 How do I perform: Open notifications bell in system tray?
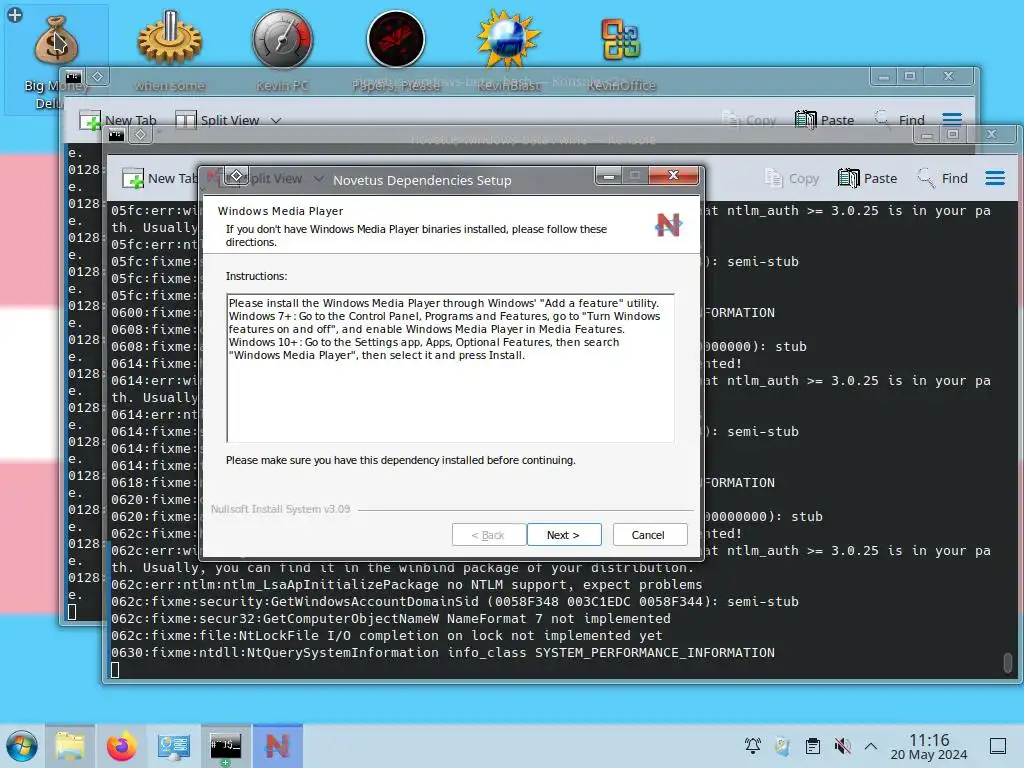coord(752,745)
